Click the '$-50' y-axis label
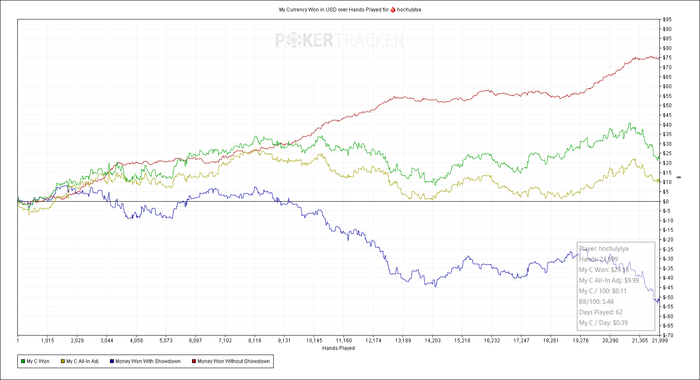700x380 pixels. click(669, 297)
